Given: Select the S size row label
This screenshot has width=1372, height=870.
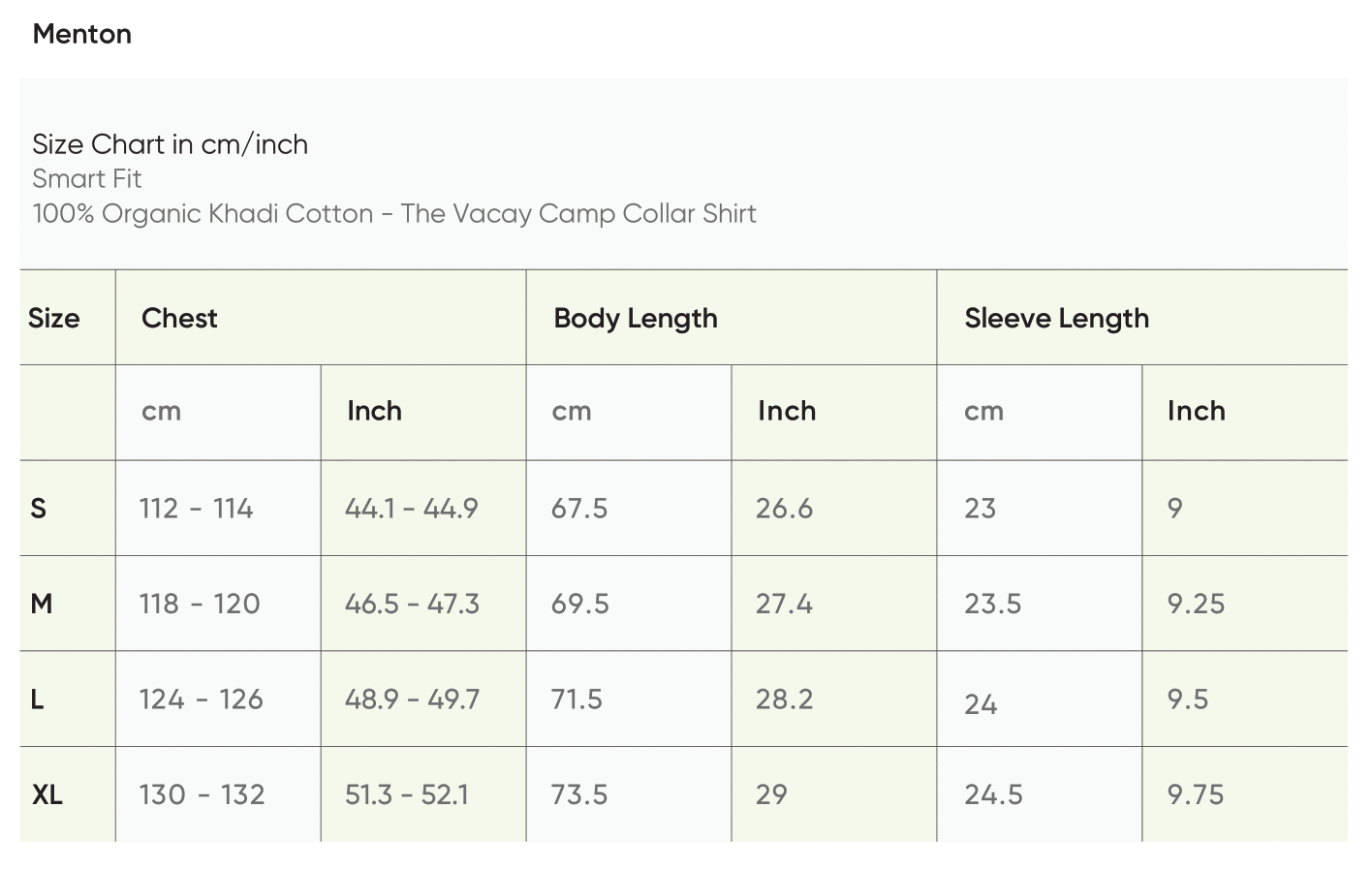Looking at the screenshot, I should pos(39,509).
